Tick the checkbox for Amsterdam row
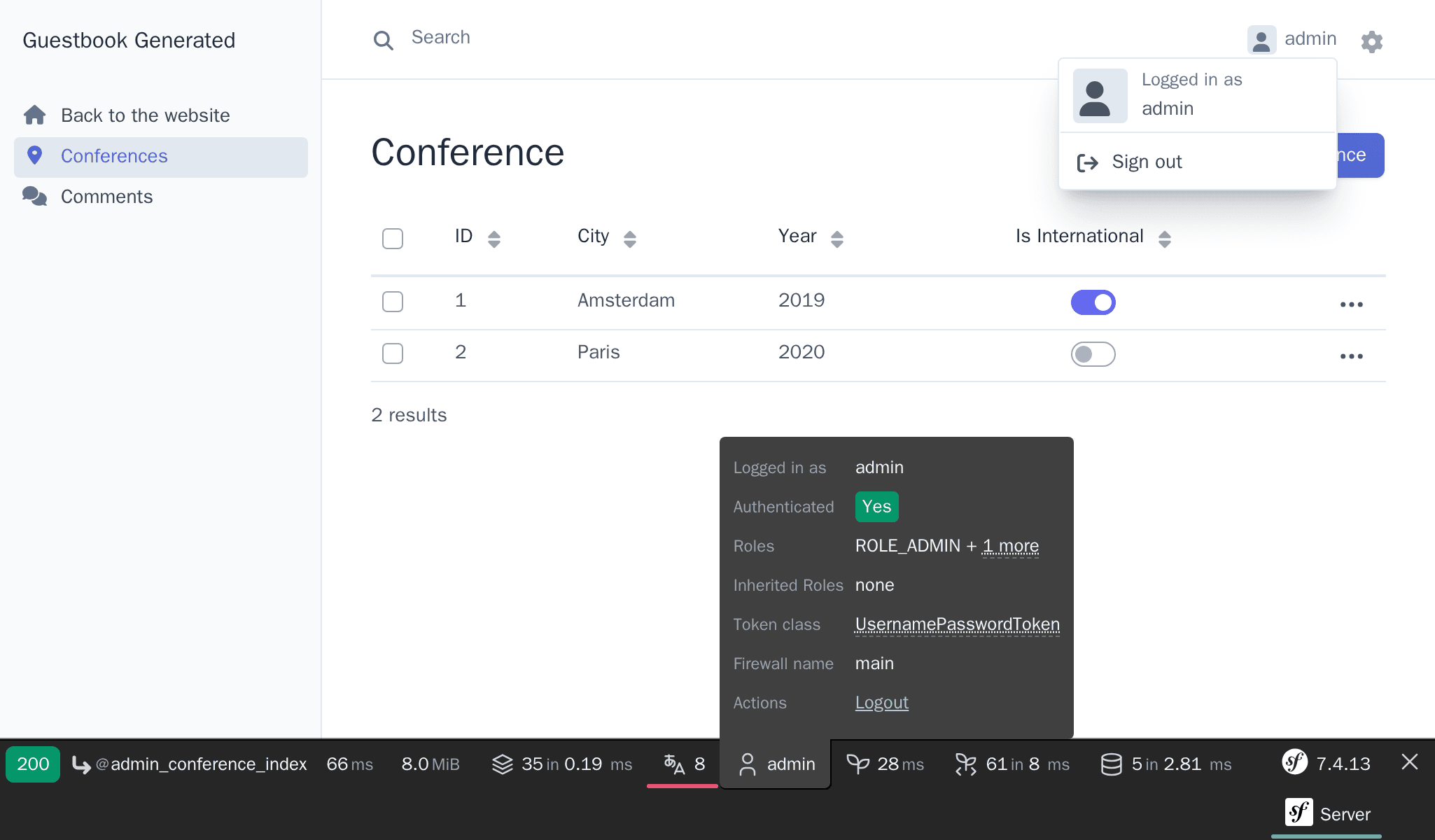This screenshot has width=1435, height=840. coord(393,302)
